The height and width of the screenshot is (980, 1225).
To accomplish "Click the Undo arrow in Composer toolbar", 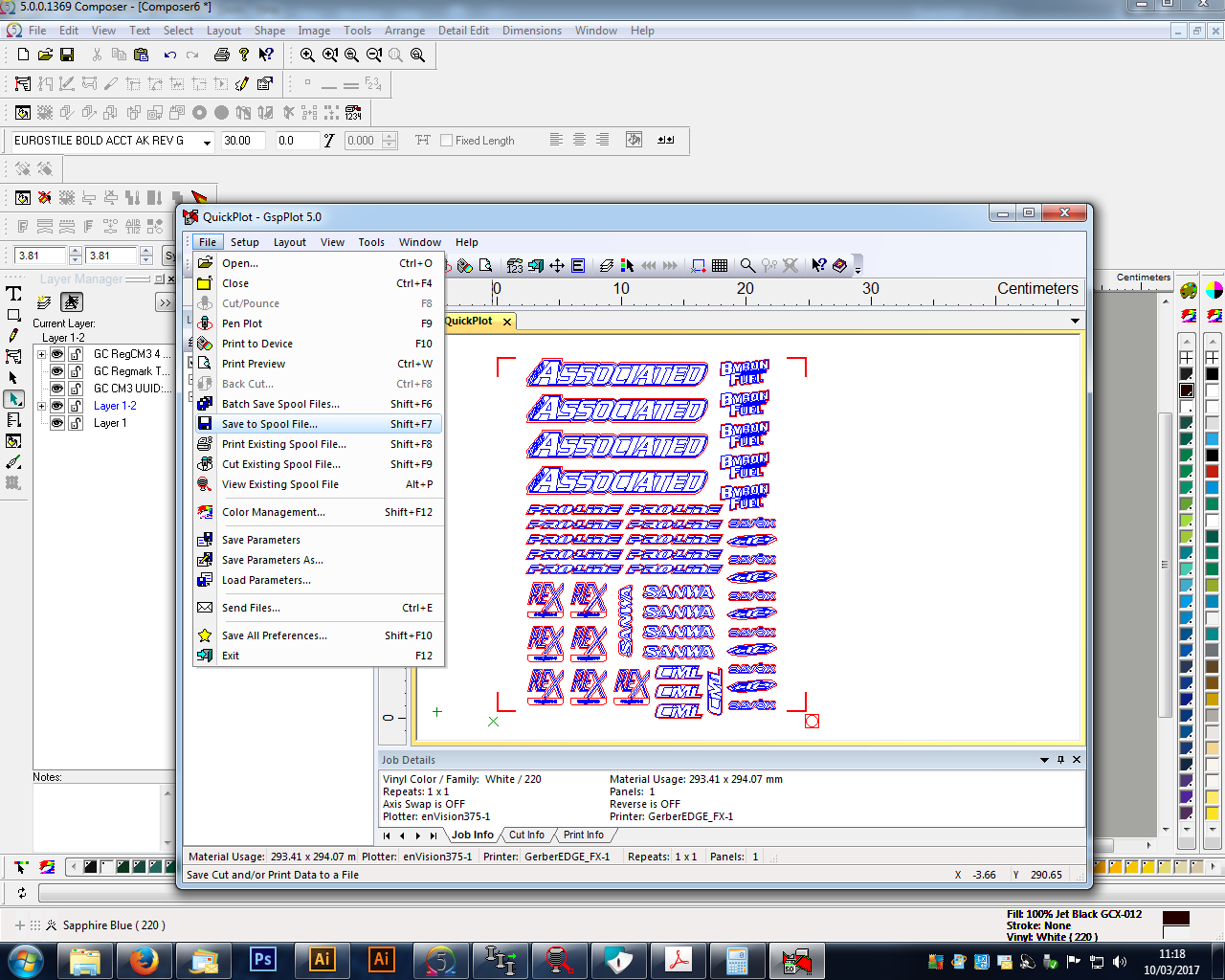I will 169,55.
